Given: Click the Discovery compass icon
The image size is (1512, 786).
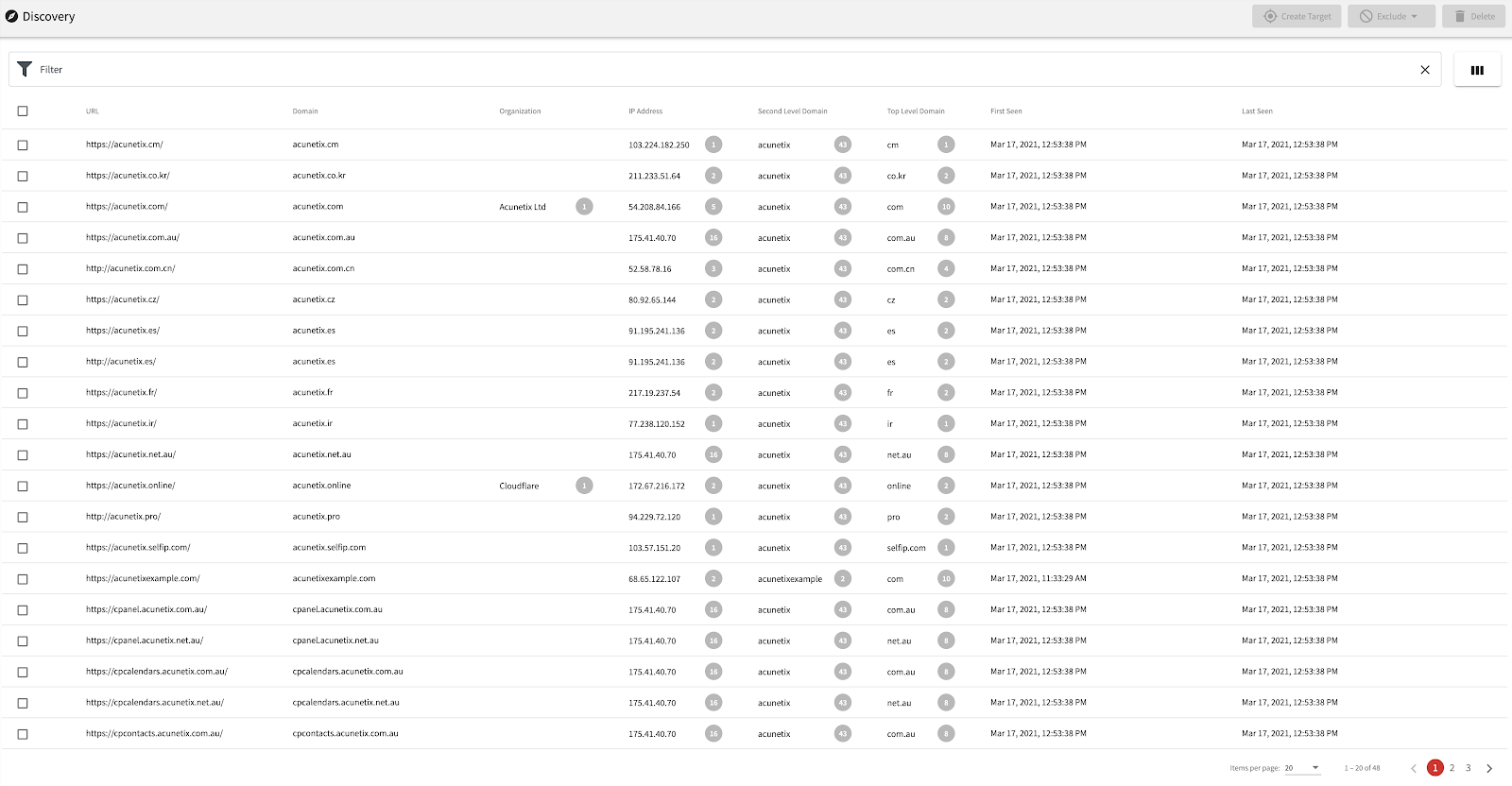Looking at the screenshot, I should pyautogui.click(x=11, y=16).
